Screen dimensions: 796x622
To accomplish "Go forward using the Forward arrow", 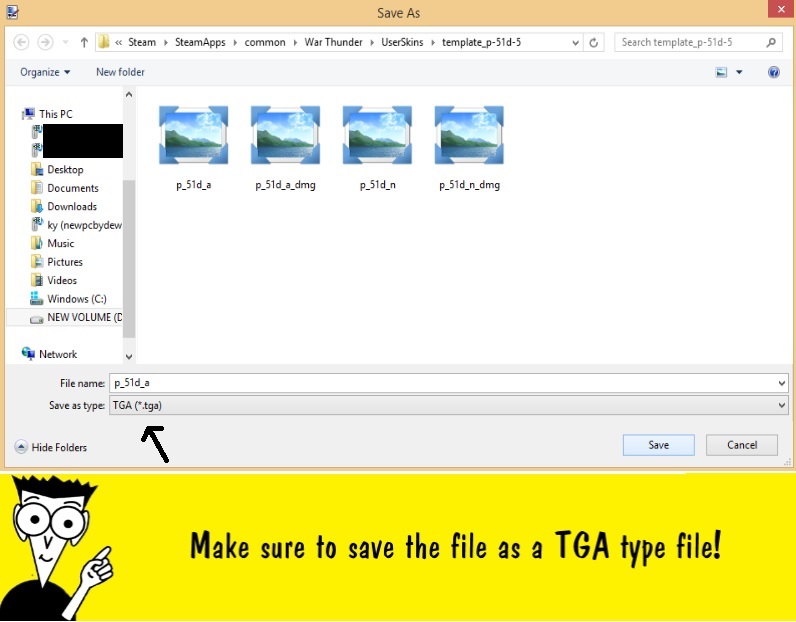I will [45, 42].
